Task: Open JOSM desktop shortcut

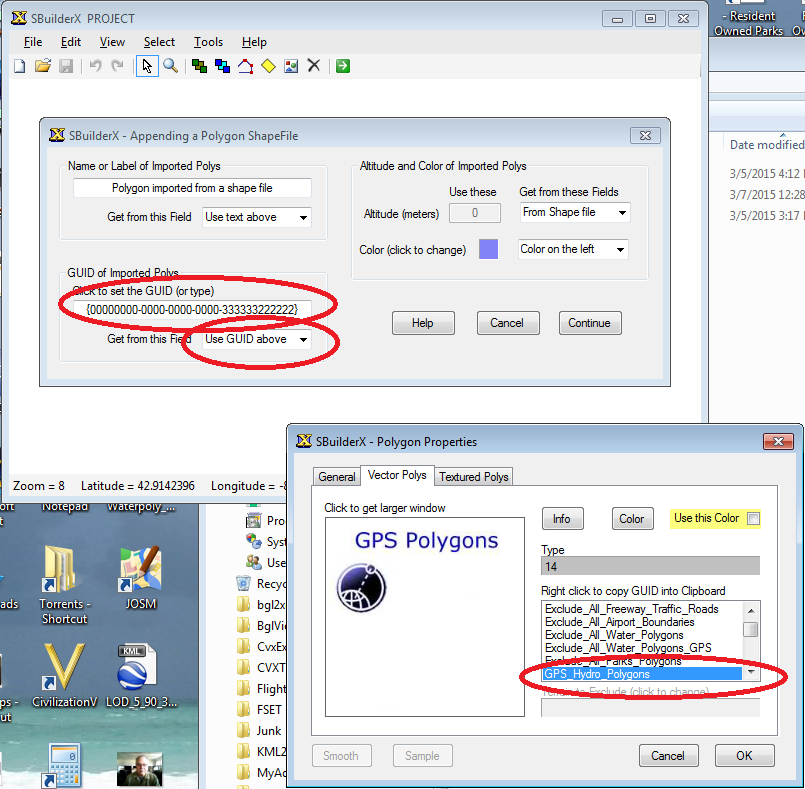Action: pyautogui.click(x=141, y=578)
